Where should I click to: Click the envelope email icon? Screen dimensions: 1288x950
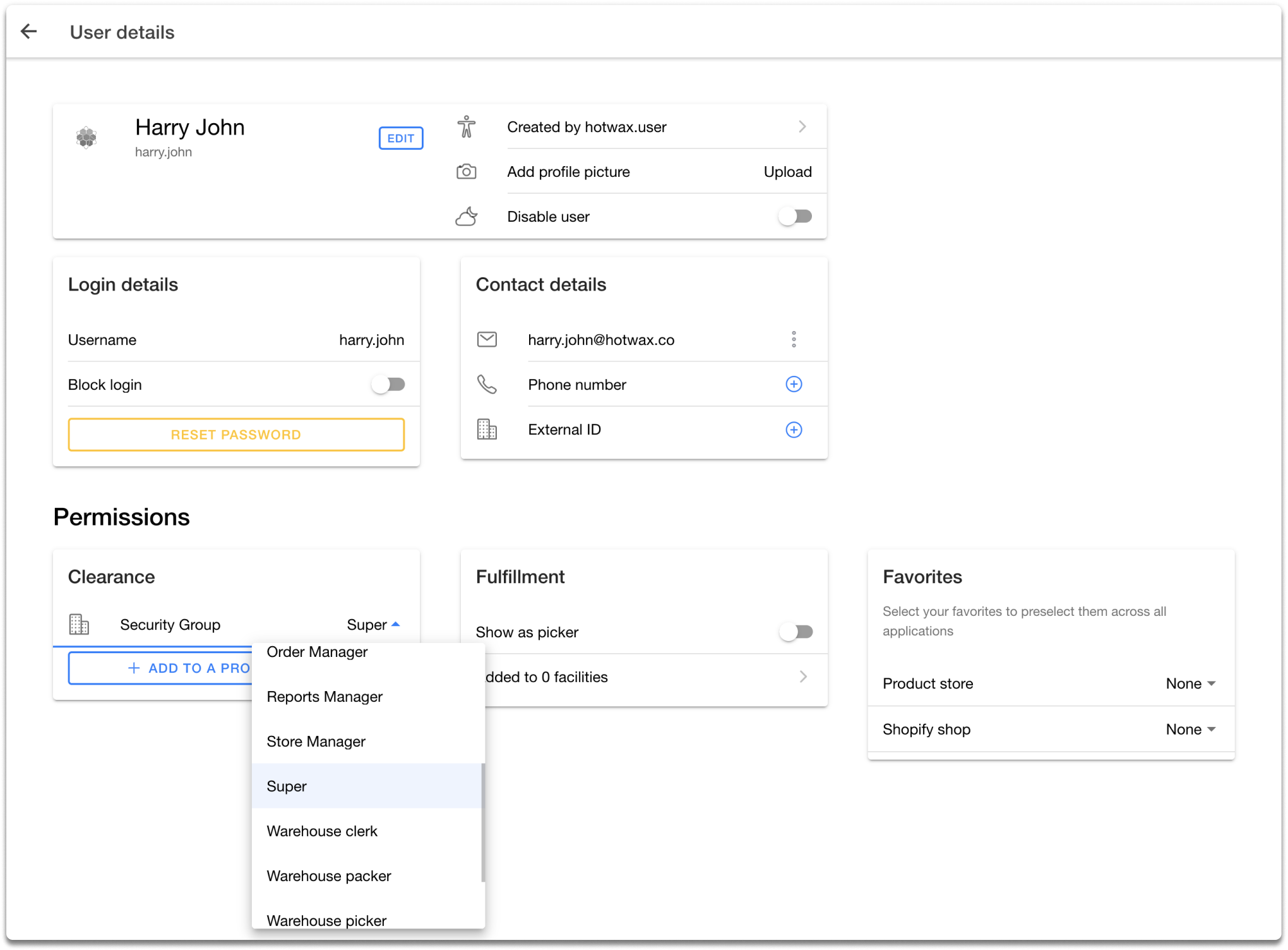click(487, 340)
